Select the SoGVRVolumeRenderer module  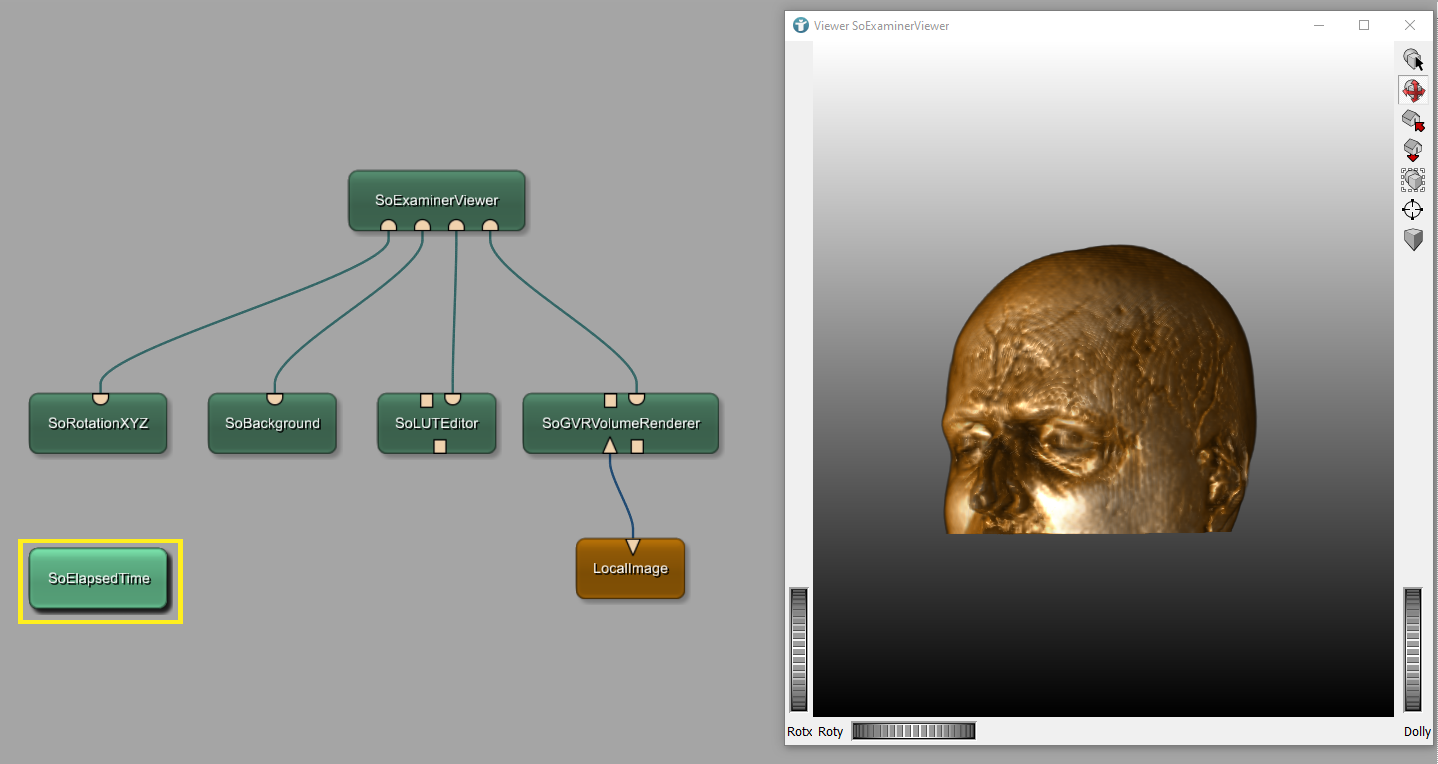click(621, 423)
